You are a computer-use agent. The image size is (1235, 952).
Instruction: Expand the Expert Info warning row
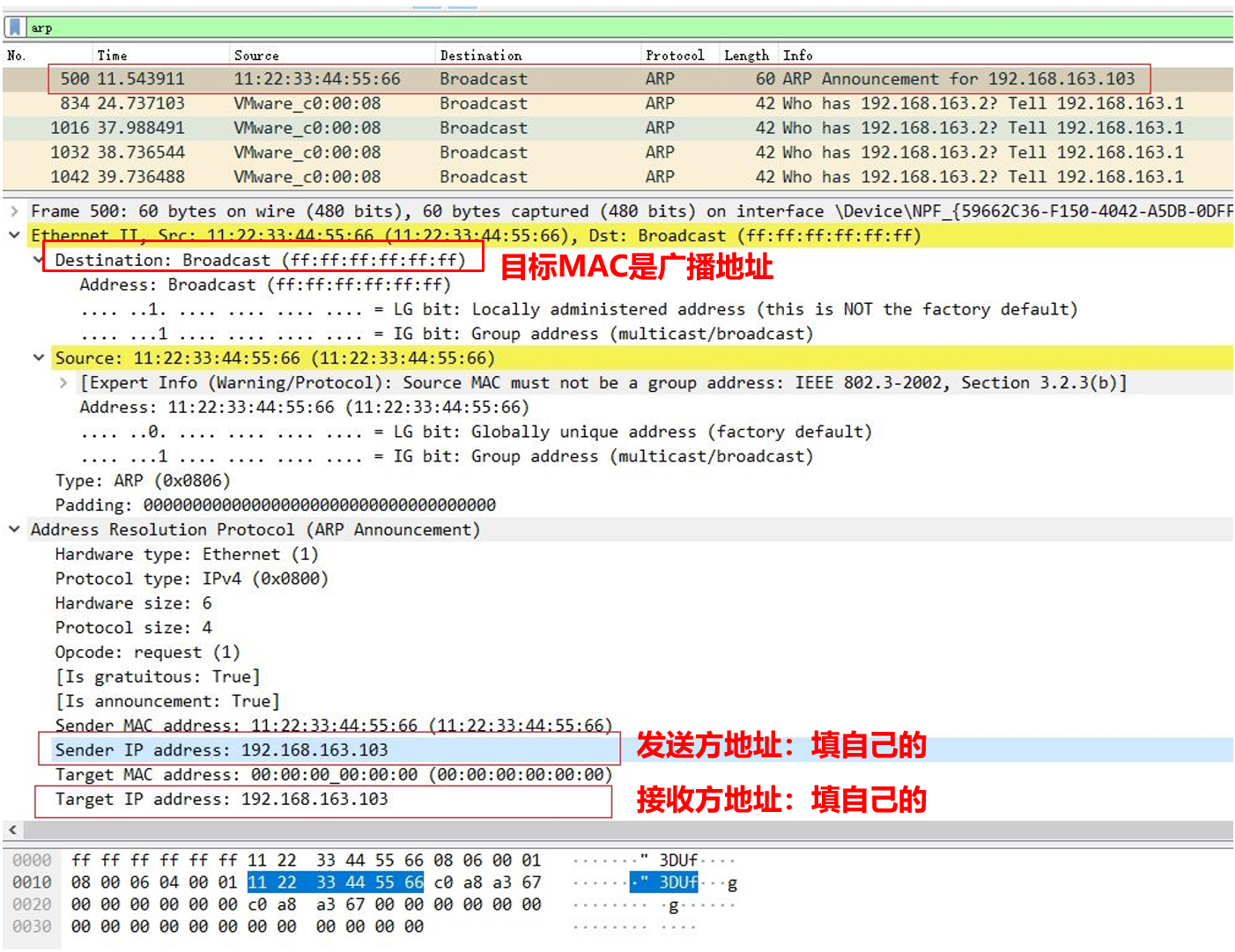click(63, 382)
